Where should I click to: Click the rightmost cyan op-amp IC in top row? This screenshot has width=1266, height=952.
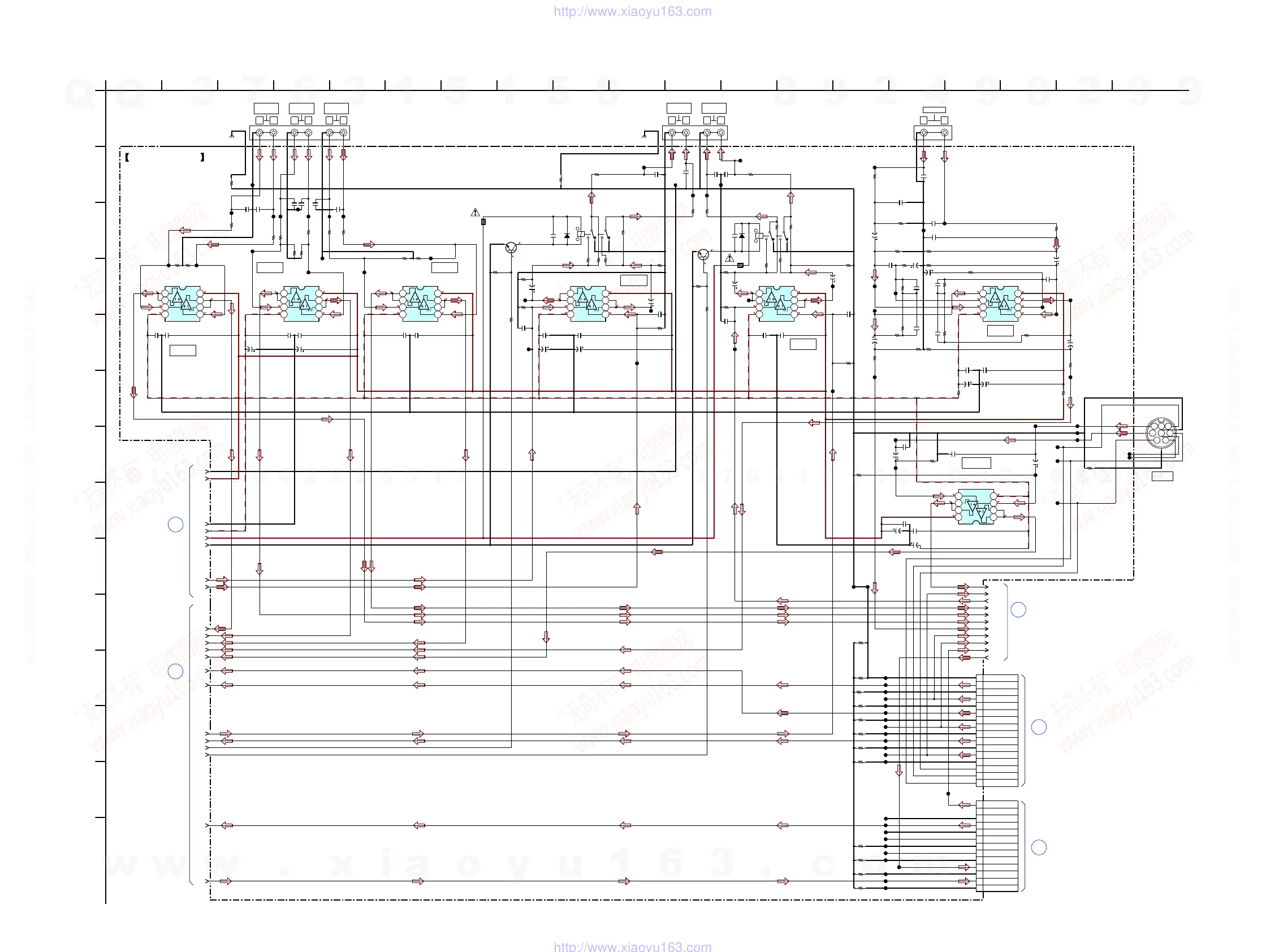[x=1000, y=303]
